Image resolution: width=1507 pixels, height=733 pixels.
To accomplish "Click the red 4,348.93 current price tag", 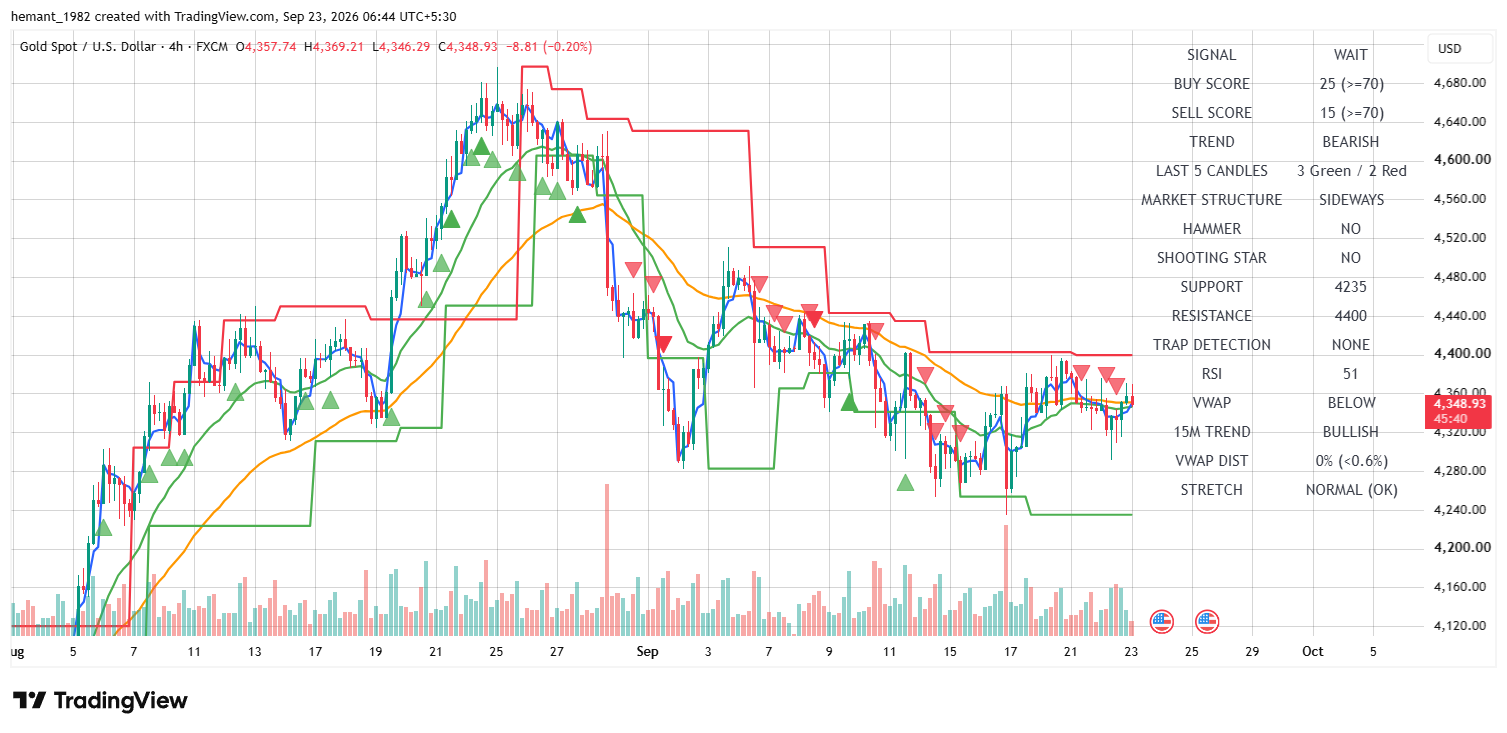I will click(x=1460, y=411).
